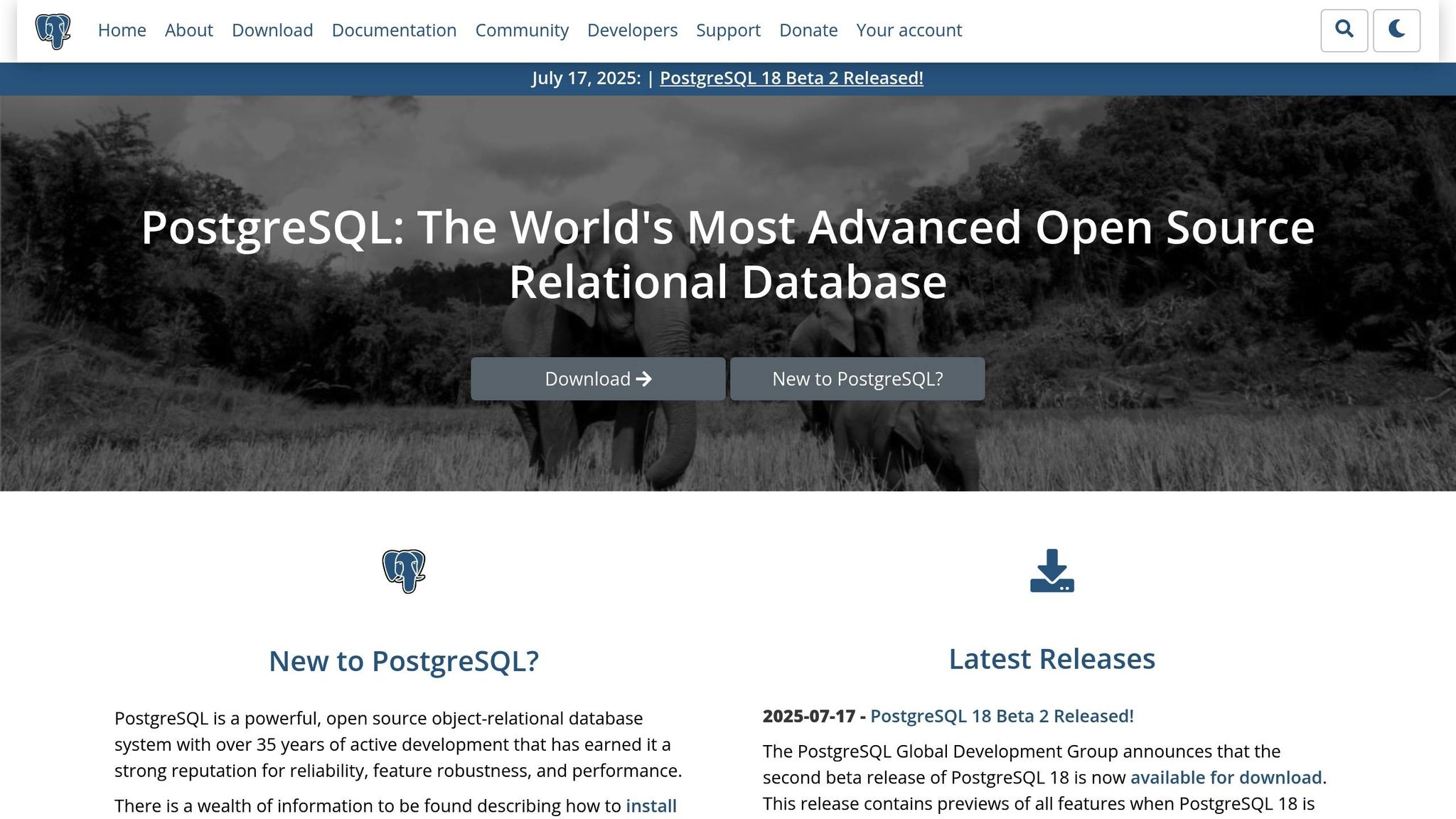Click the install link in the intro text
This screenshot has width=1456, height=819.
[651, 805]
